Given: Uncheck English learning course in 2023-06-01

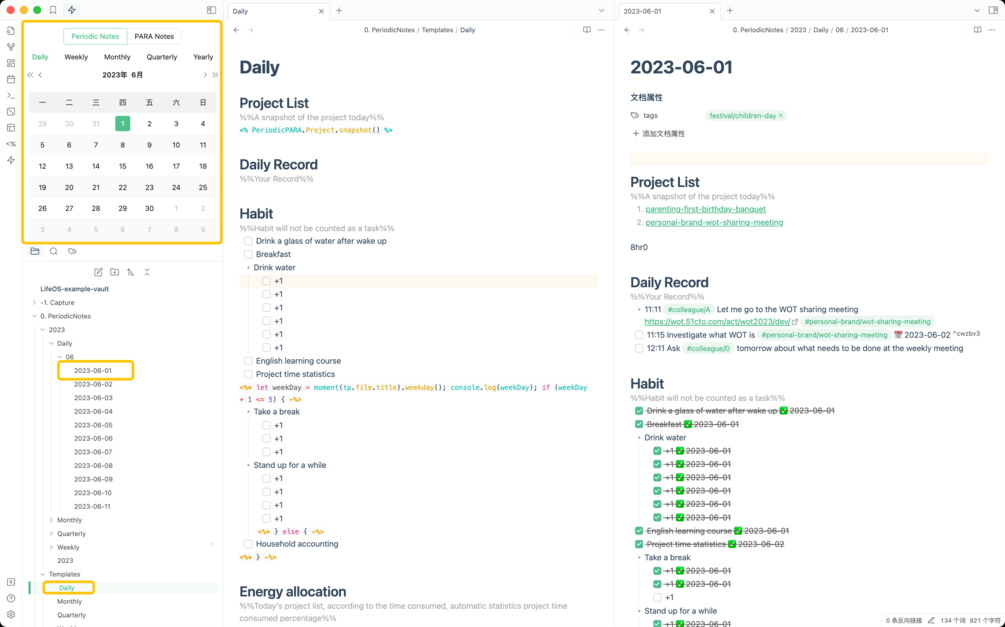Looking at the screenshot, I should coord(639,531).
